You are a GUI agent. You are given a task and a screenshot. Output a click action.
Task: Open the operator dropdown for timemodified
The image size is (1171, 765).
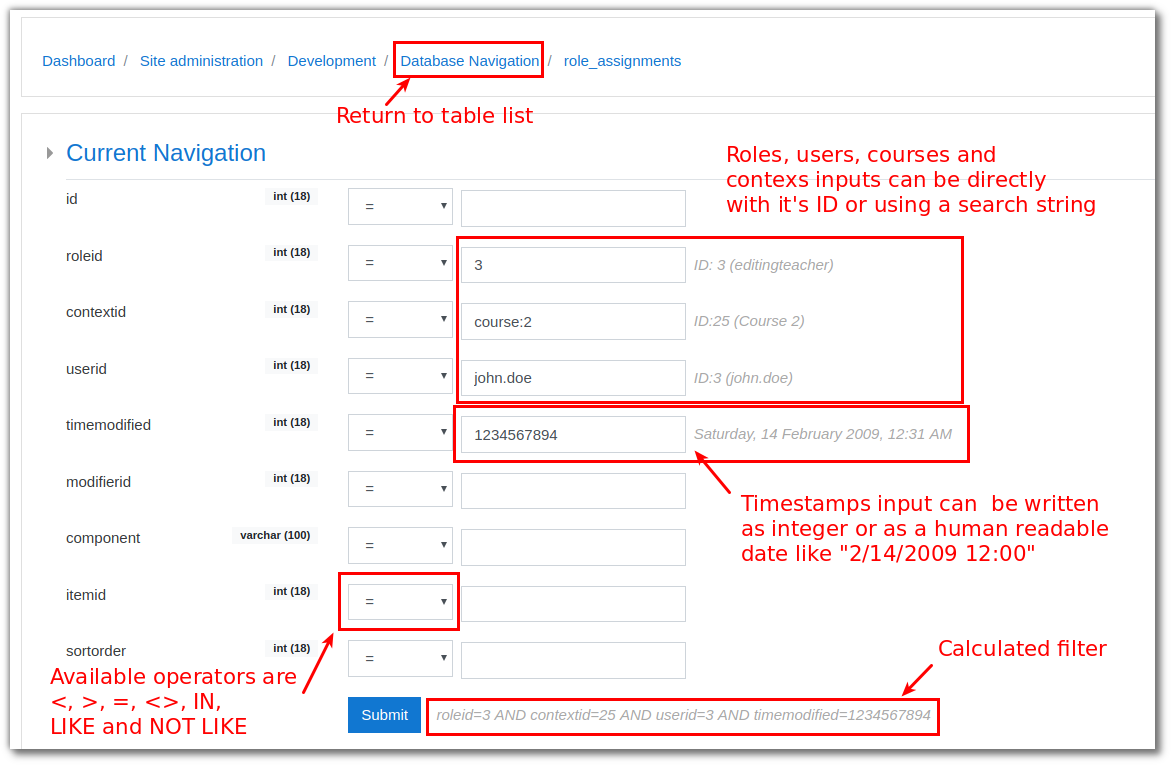pyautogui.click(x=400, y=433)
